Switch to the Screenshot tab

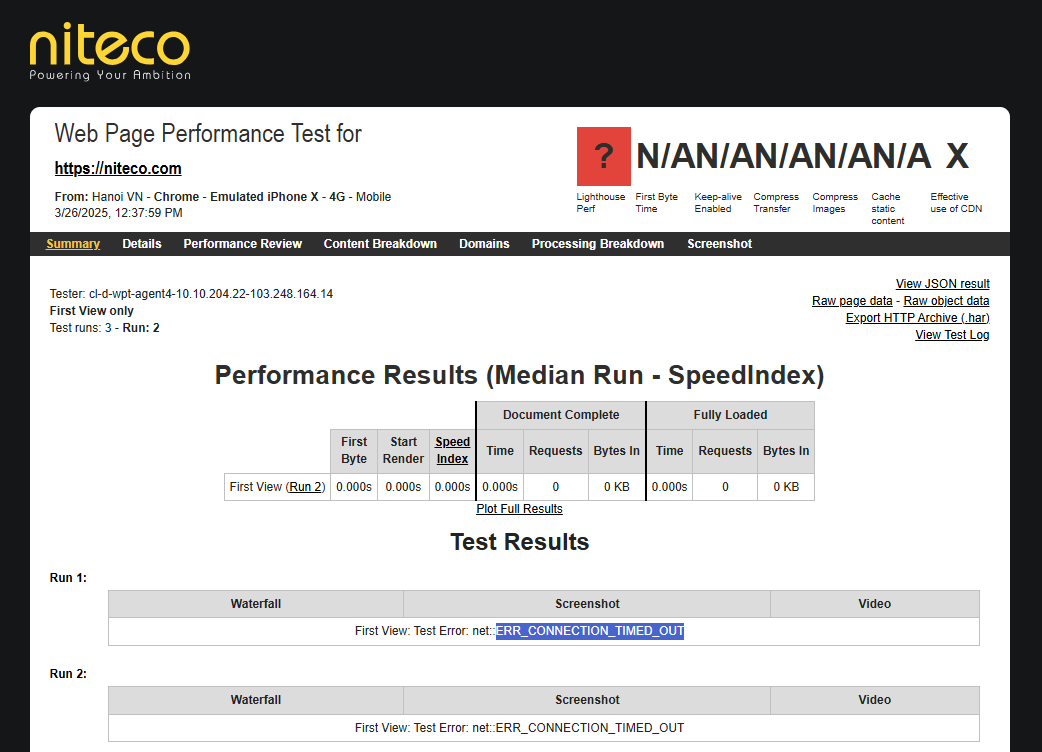[x=719, y=244]
